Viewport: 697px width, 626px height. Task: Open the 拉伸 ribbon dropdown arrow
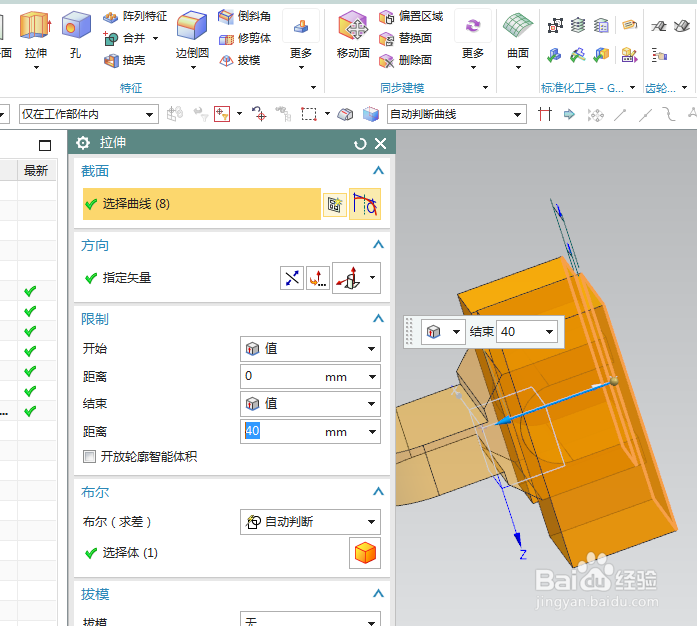point(36,68)
